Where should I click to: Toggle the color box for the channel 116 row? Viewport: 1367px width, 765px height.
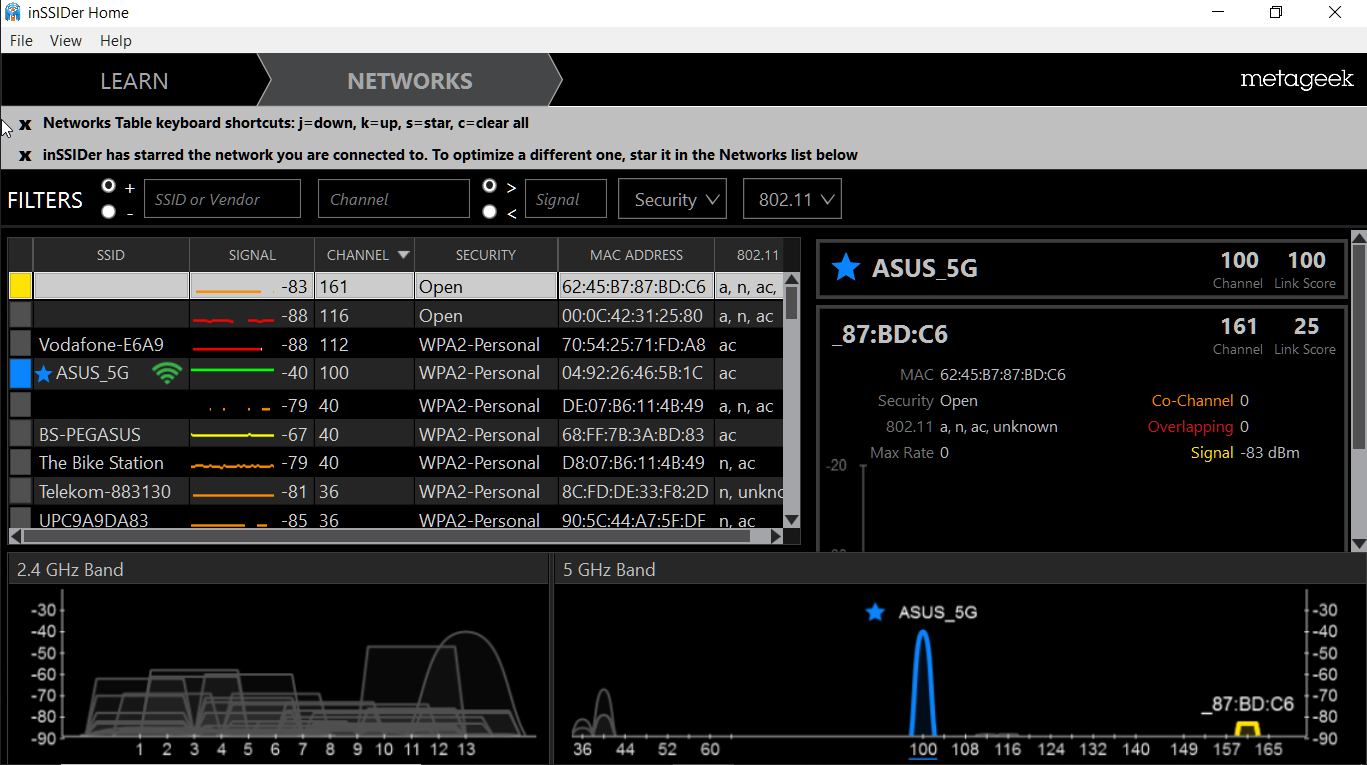coord(20,315)
